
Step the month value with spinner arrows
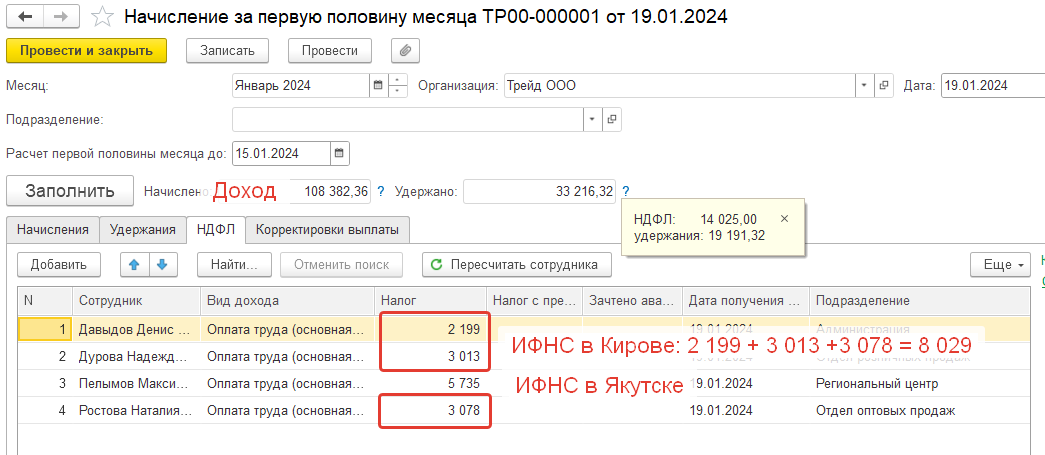pos(397,85)
